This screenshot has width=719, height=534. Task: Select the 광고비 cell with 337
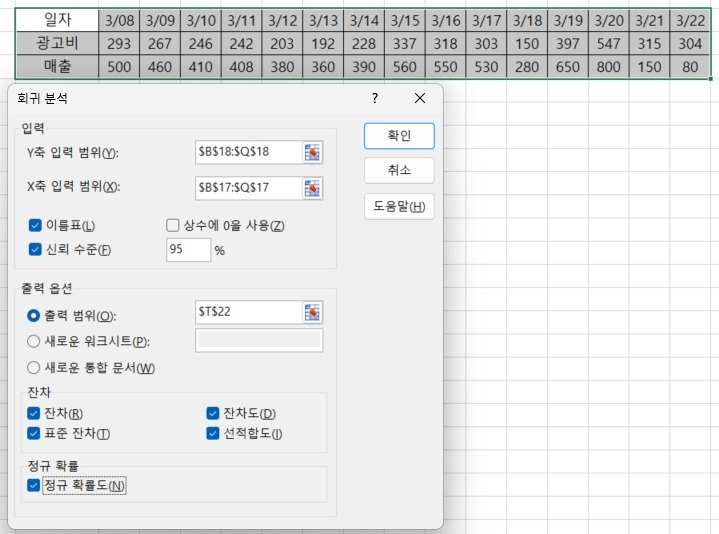[x=405, y=44]
